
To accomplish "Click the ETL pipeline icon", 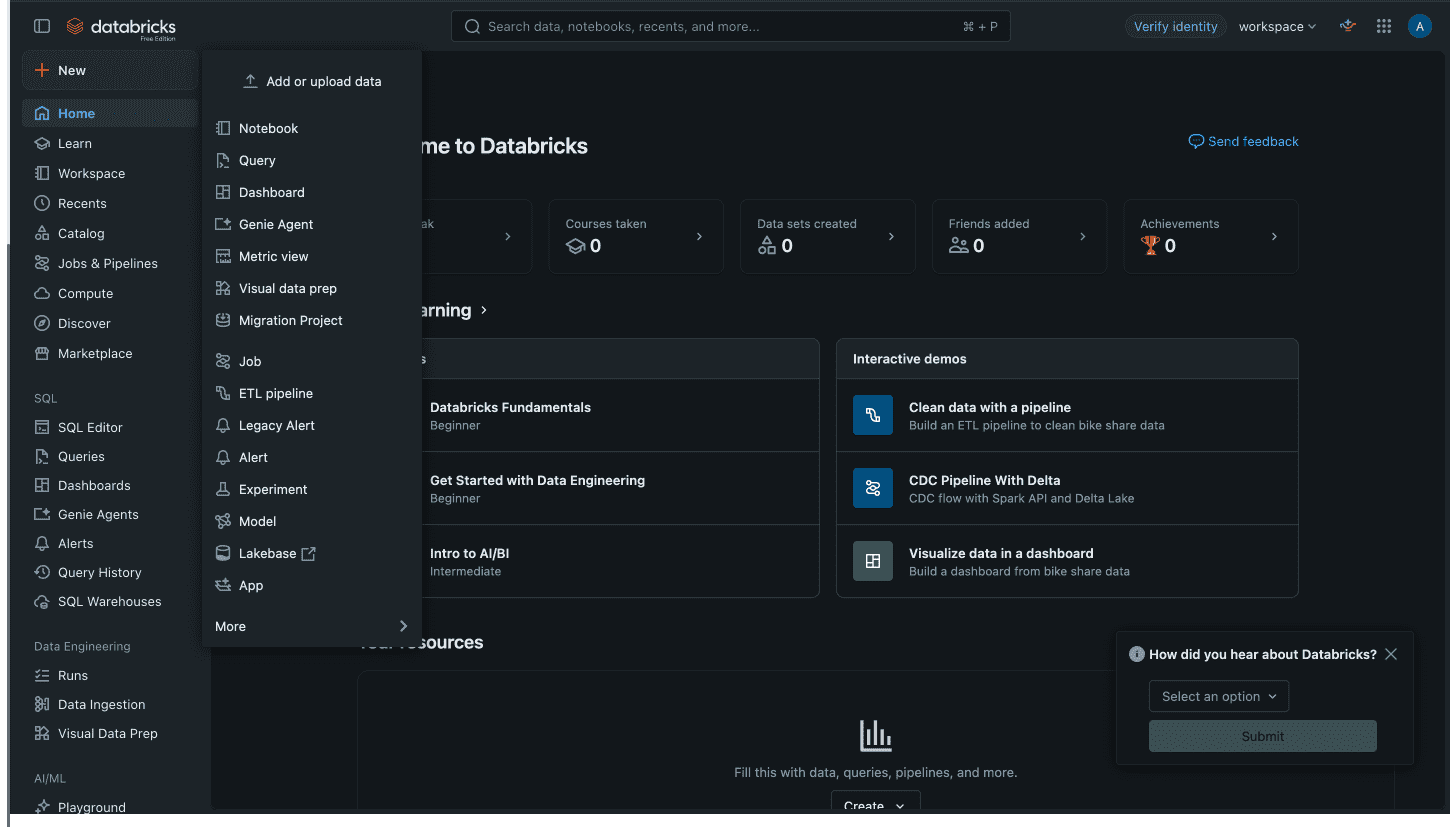I will pyautogui.click(x=223, y=393).
